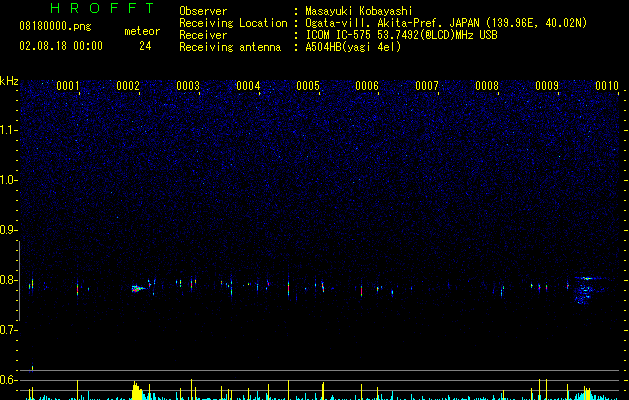Image resolution: width=629 pixels, height=400 pixels.
Task: Click the kHz axis unit label
Action: click(x=9, y=81)
